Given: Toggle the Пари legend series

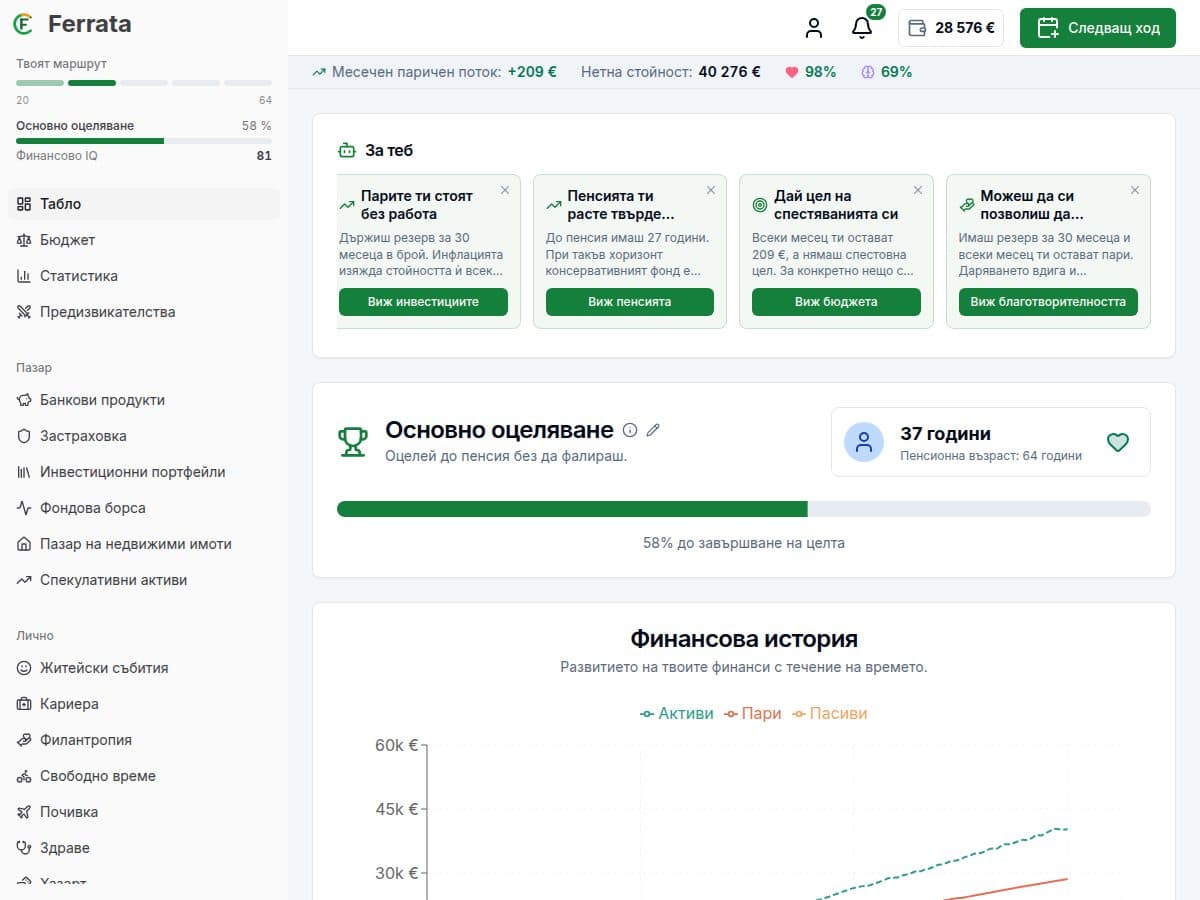Looking at the screenshot, I should (x=752, y=714).
